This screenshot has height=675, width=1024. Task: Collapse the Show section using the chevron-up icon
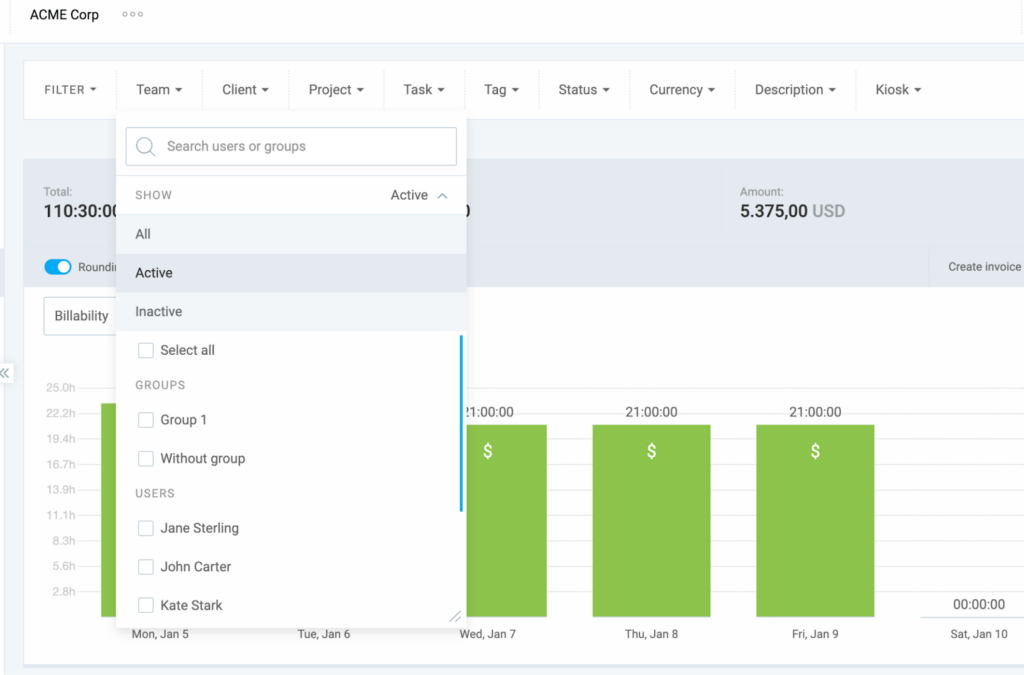(x=443, y=196)
